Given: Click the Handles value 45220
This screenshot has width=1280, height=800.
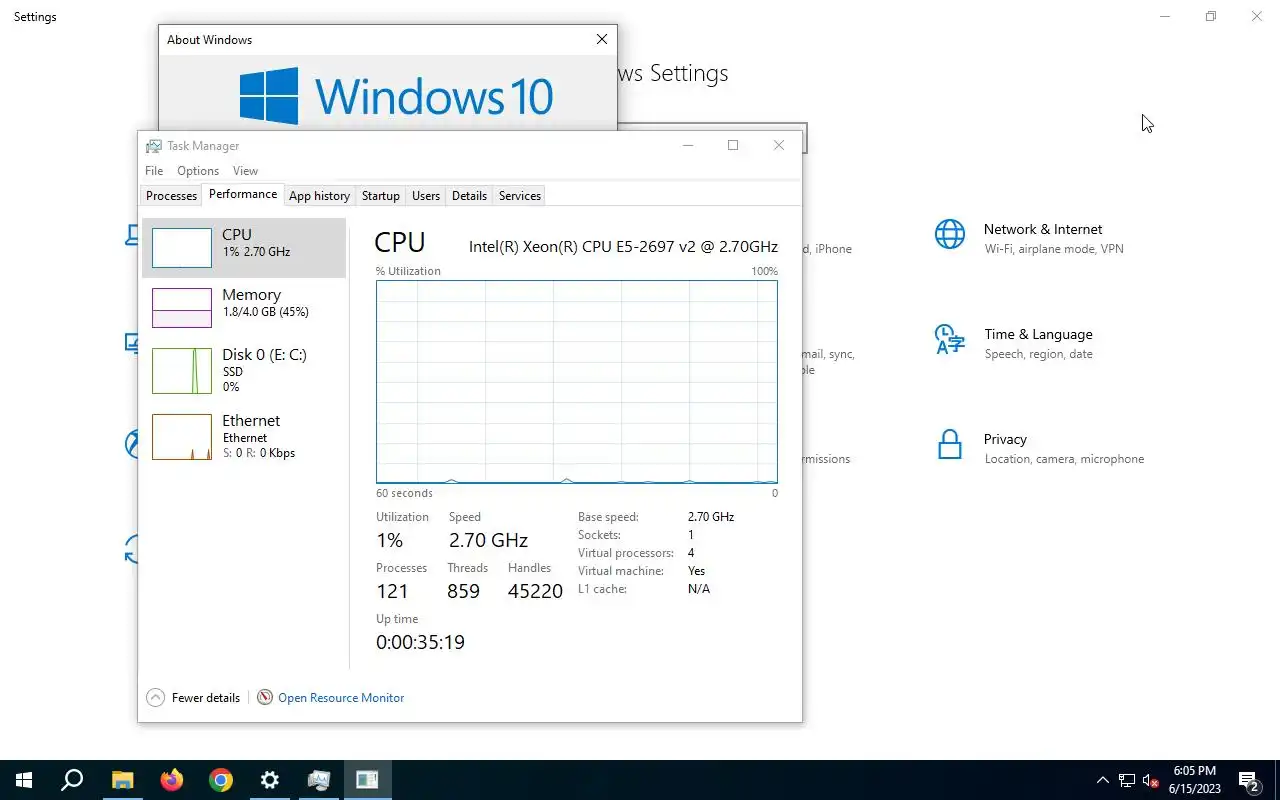Looking at the screenshot, I should tap(535, 591).
